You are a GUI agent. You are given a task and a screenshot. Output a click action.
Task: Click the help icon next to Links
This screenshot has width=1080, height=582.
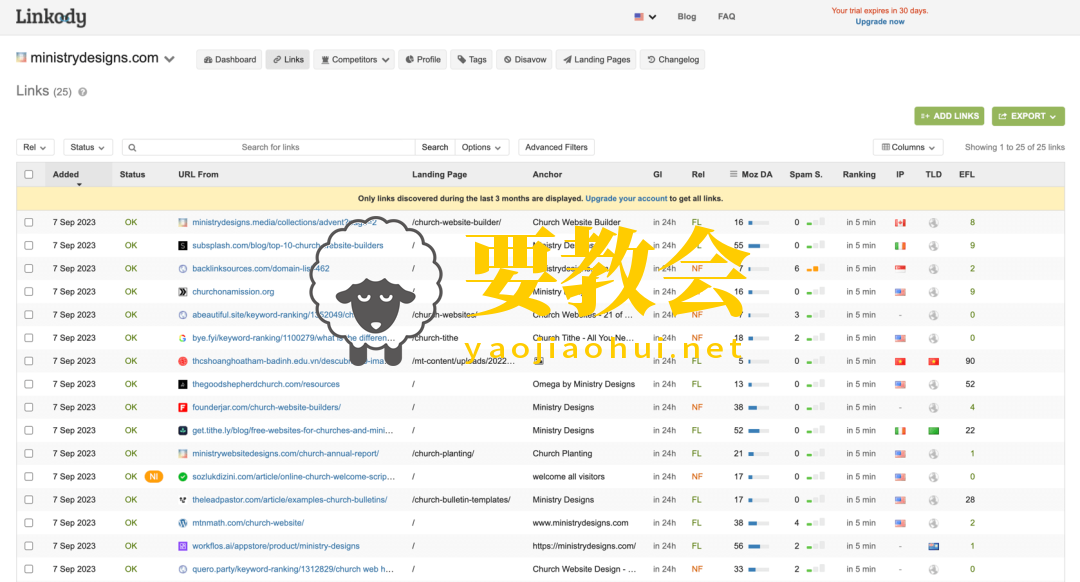click(x=83, y=92)
